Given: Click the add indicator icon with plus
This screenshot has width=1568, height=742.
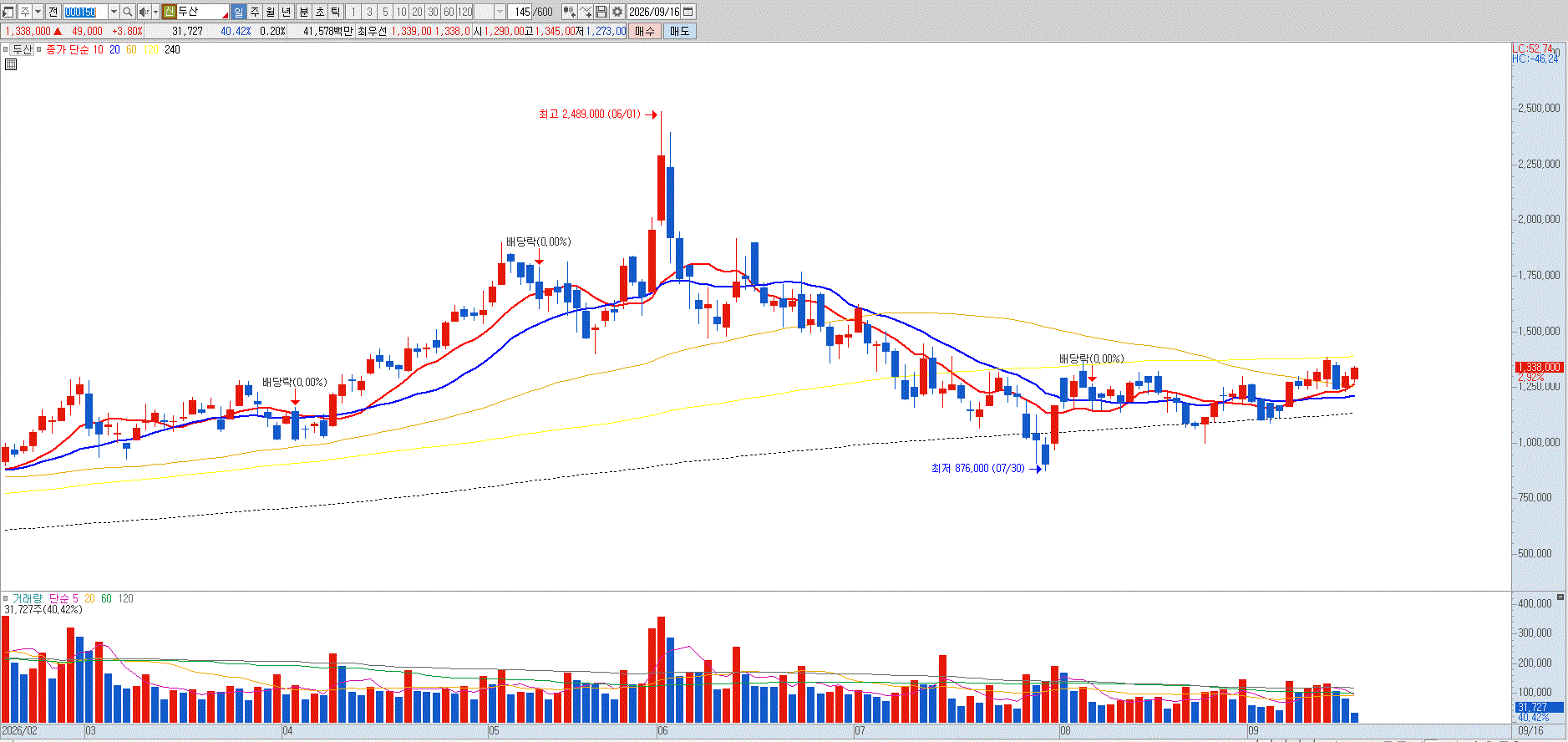Looking at the screenshot, I should (570, 12).
